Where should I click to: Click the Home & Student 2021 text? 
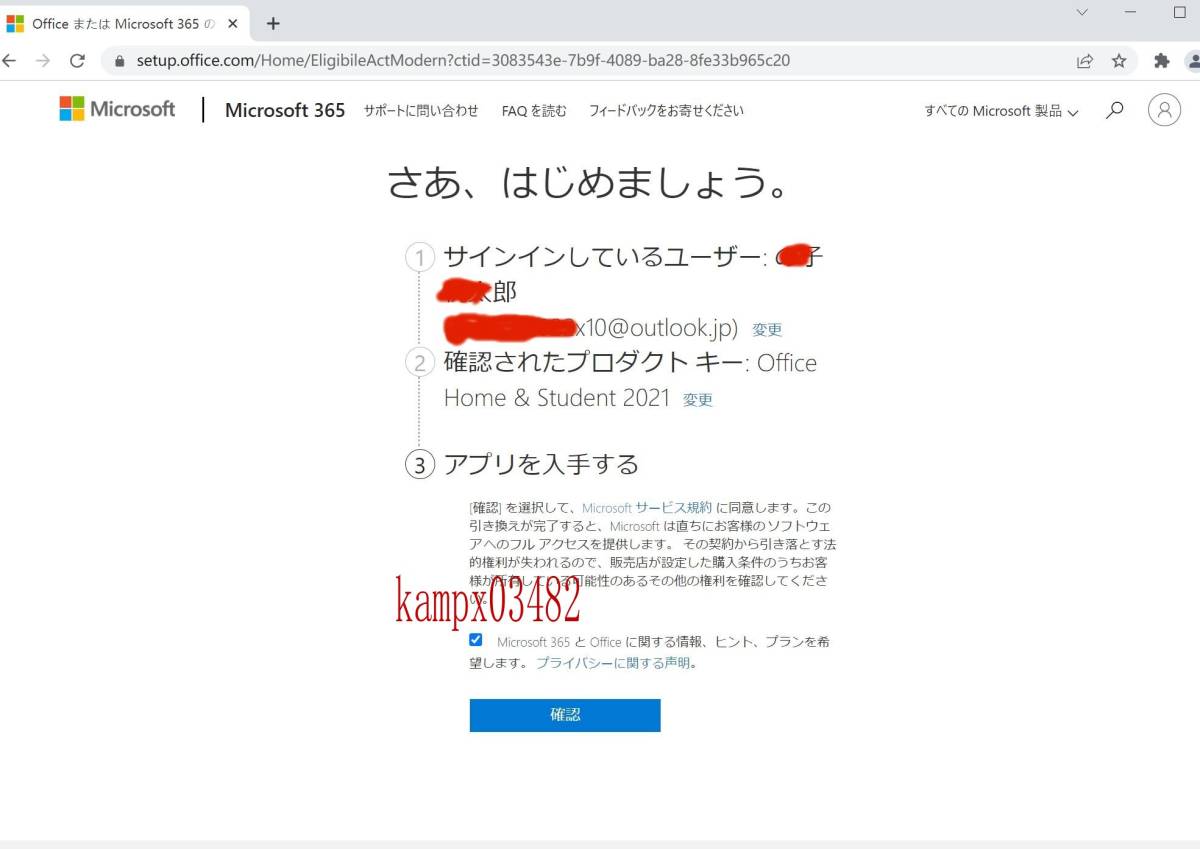click(557, 398)
